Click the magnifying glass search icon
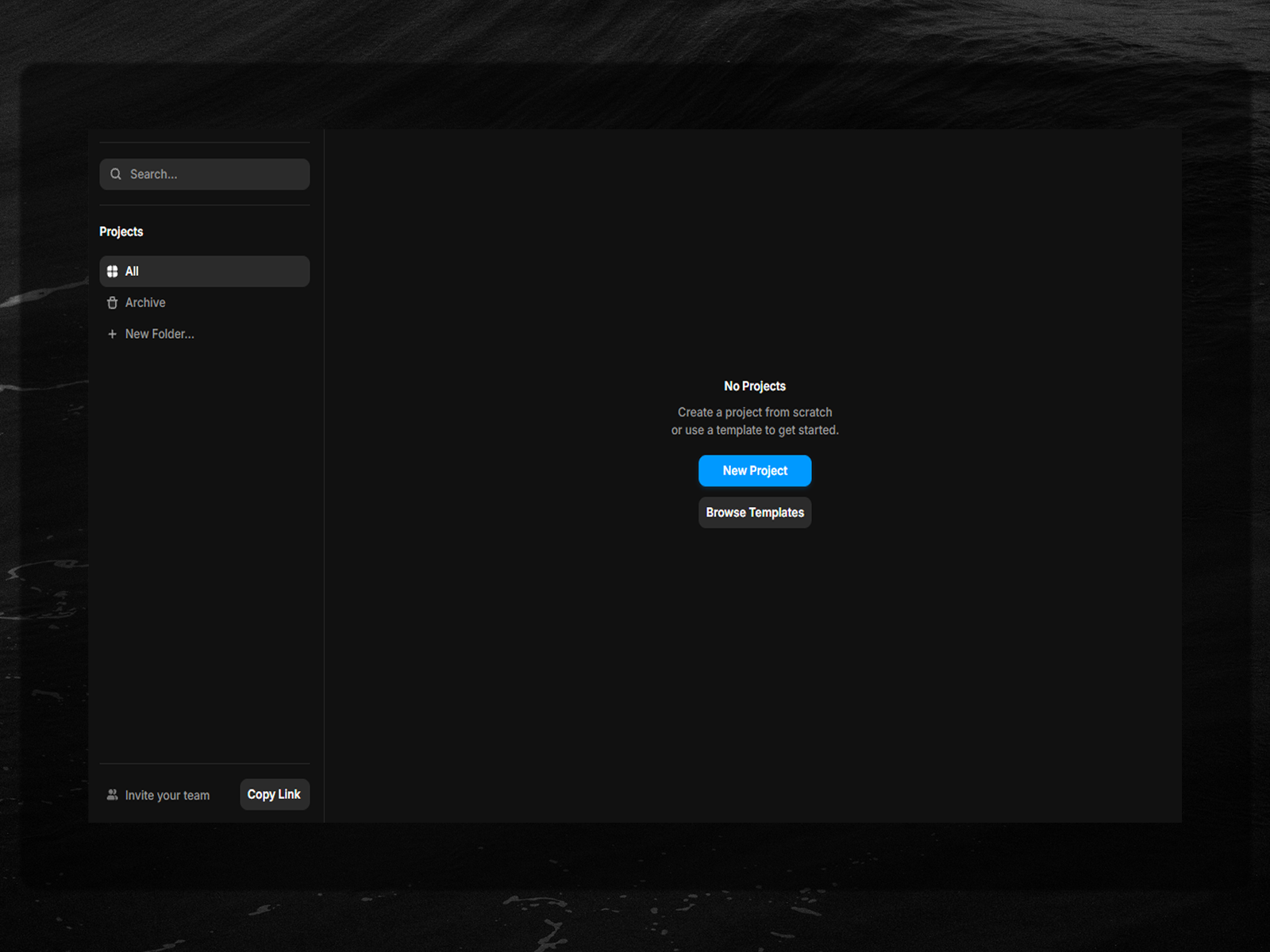1270x952 pixels. tap(116, 174)
